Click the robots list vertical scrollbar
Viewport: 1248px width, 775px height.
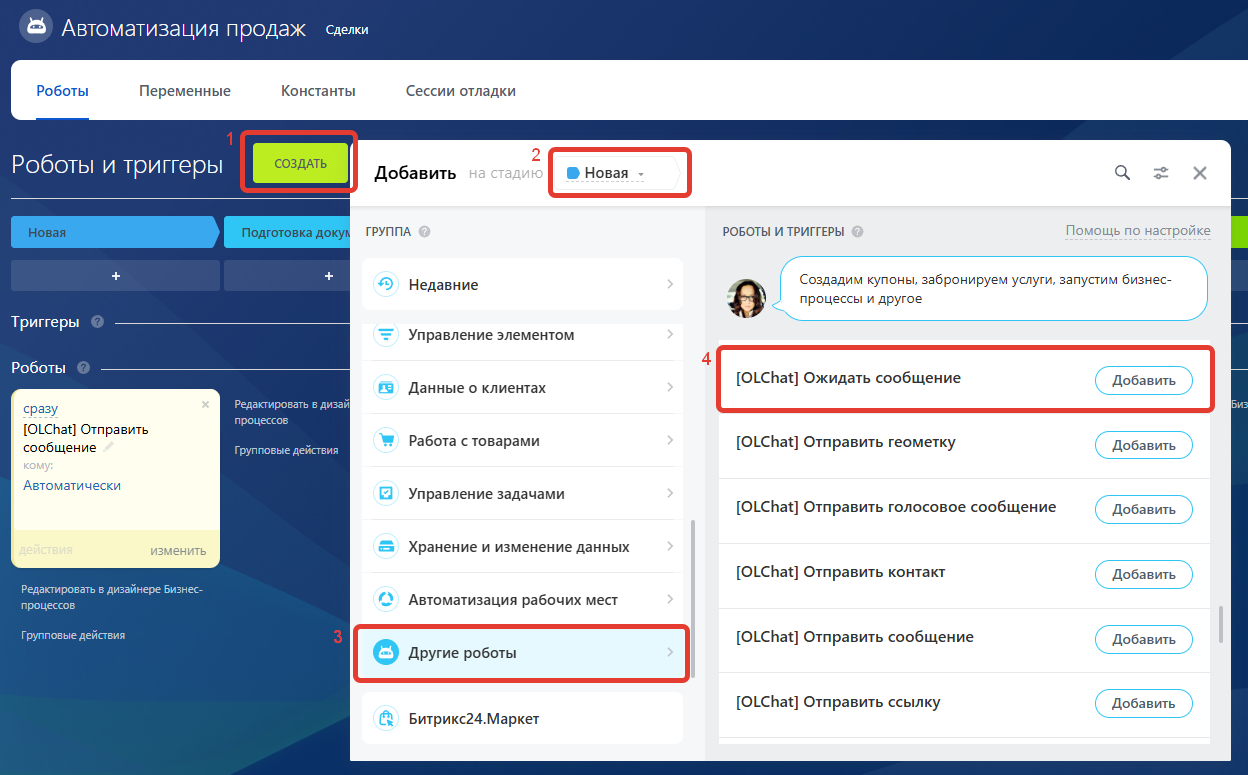[1220, 624]
